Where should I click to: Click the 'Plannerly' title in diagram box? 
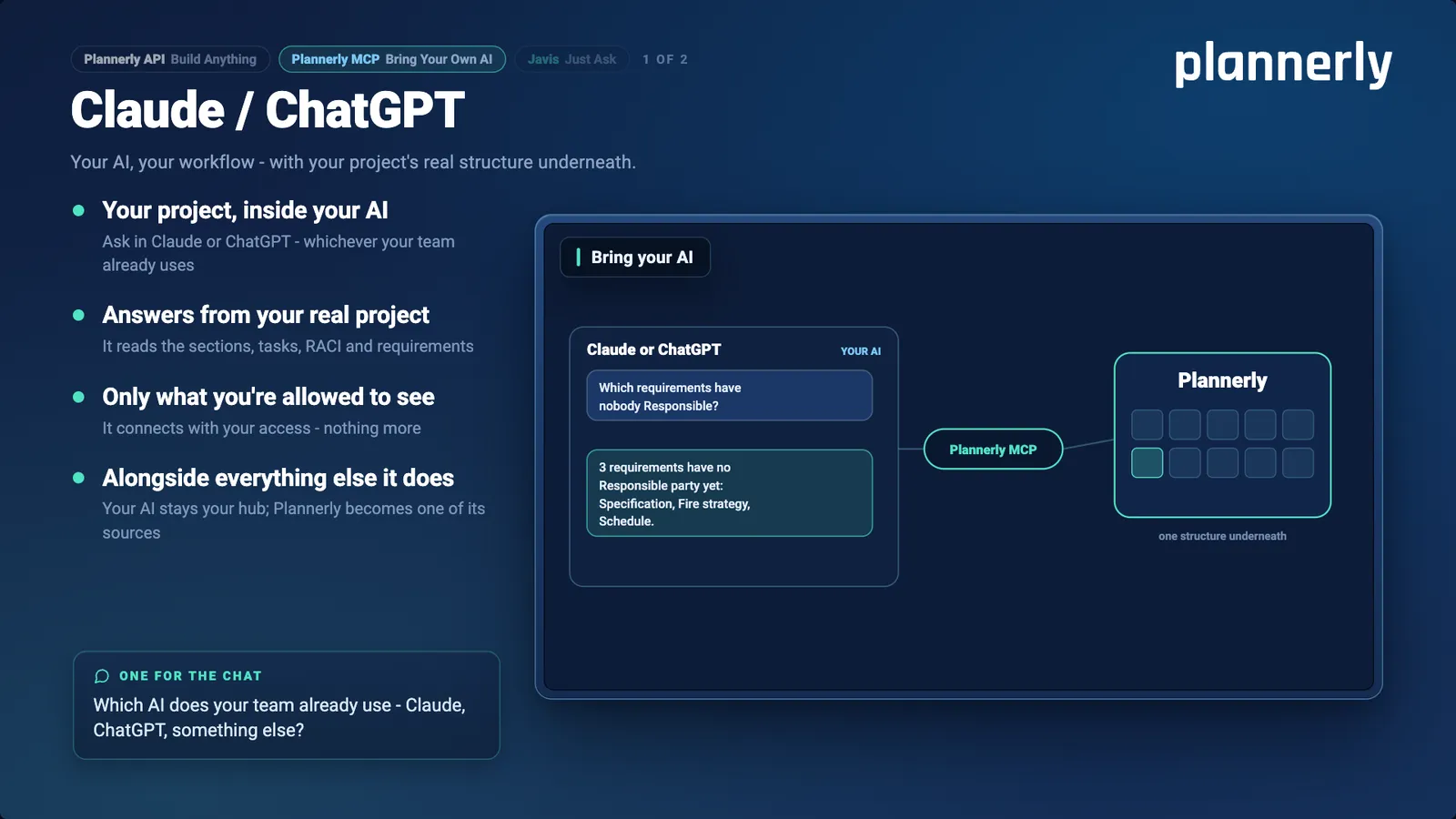(1222, 380)
